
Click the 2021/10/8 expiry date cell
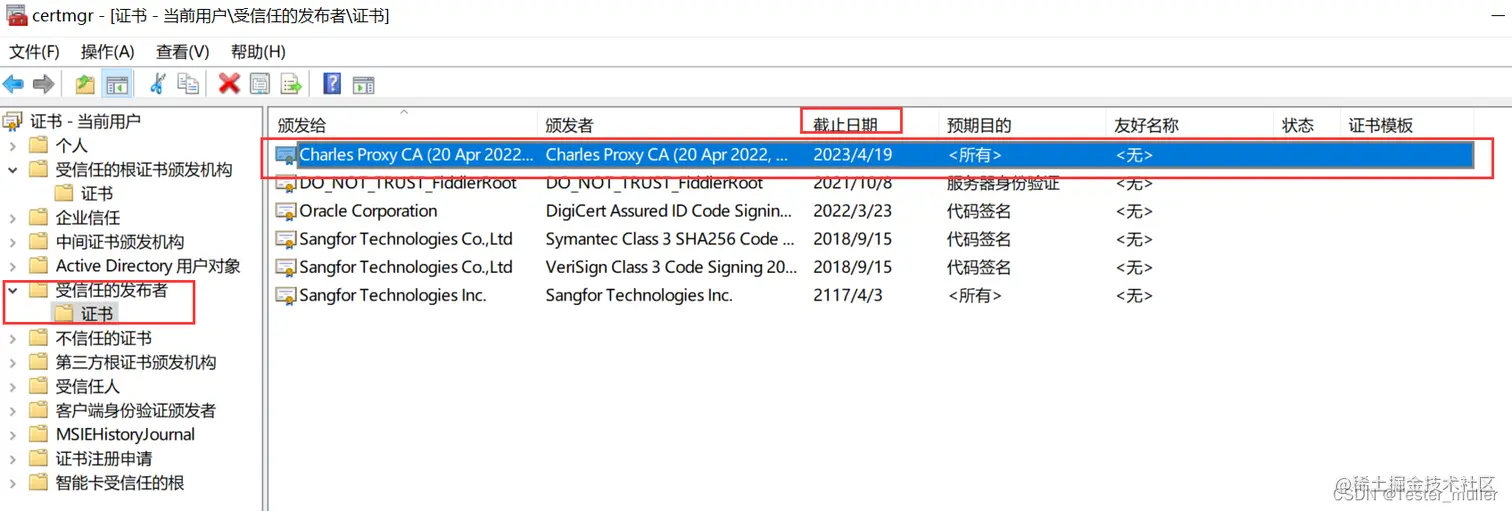(x=852, y=183)
